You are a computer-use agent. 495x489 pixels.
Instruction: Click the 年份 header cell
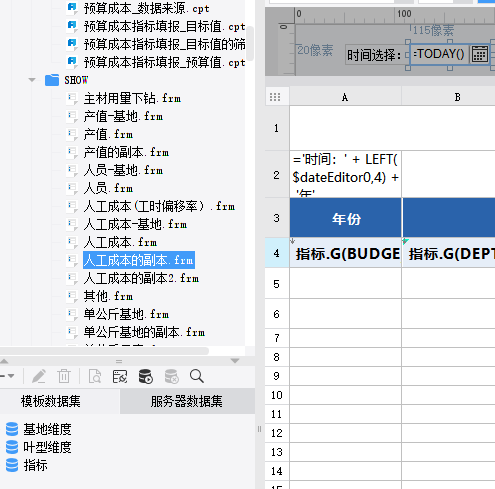[x=345, y=218]
